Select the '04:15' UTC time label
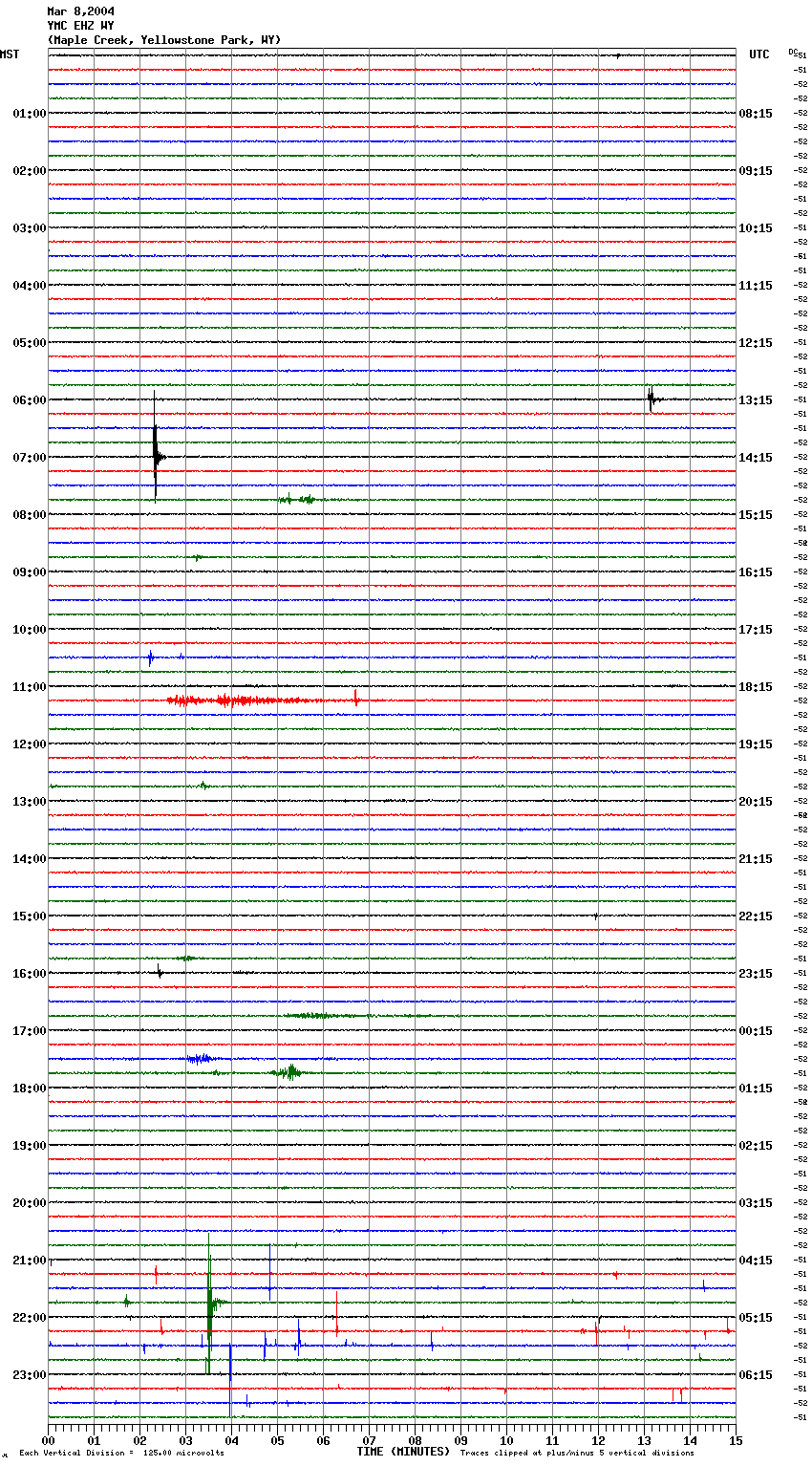 coord(756,1261)
